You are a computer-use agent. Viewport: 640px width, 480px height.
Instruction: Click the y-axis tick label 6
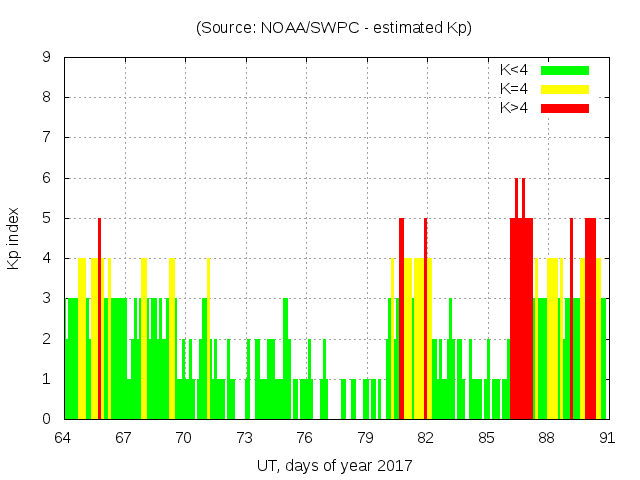(x=47, y=178)
